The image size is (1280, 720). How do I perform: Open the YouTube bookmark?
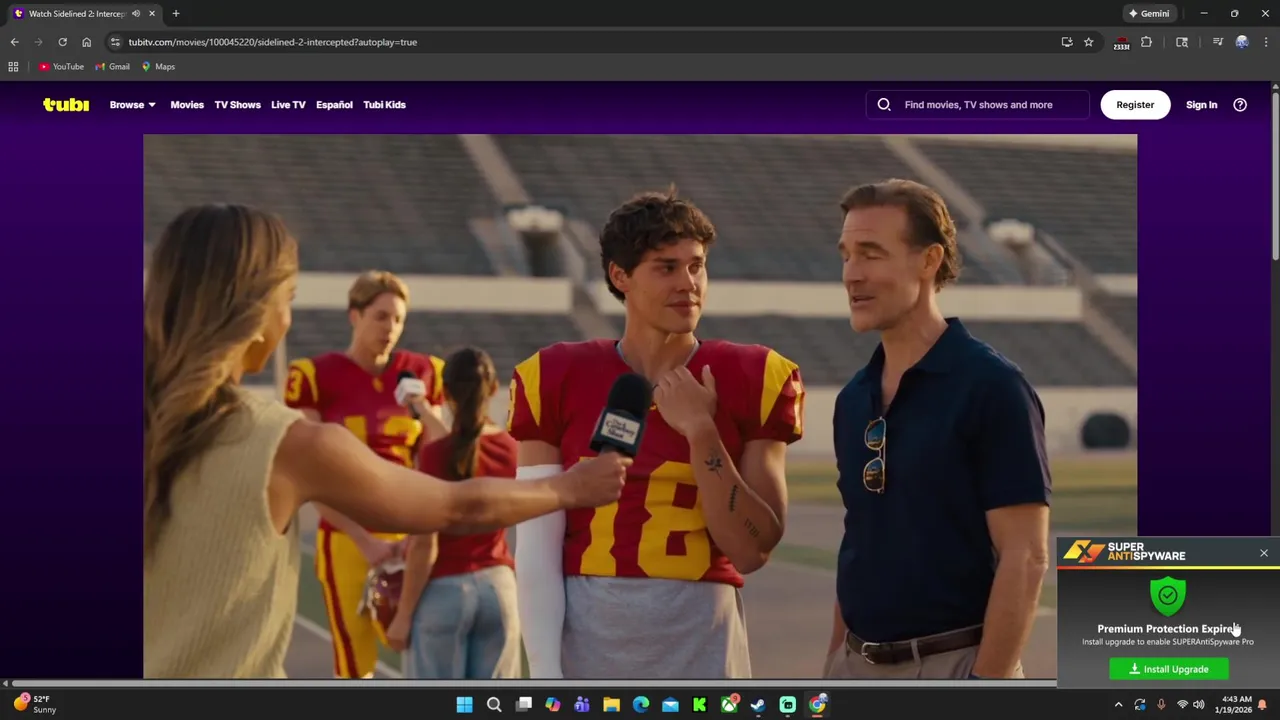[61, 66]
